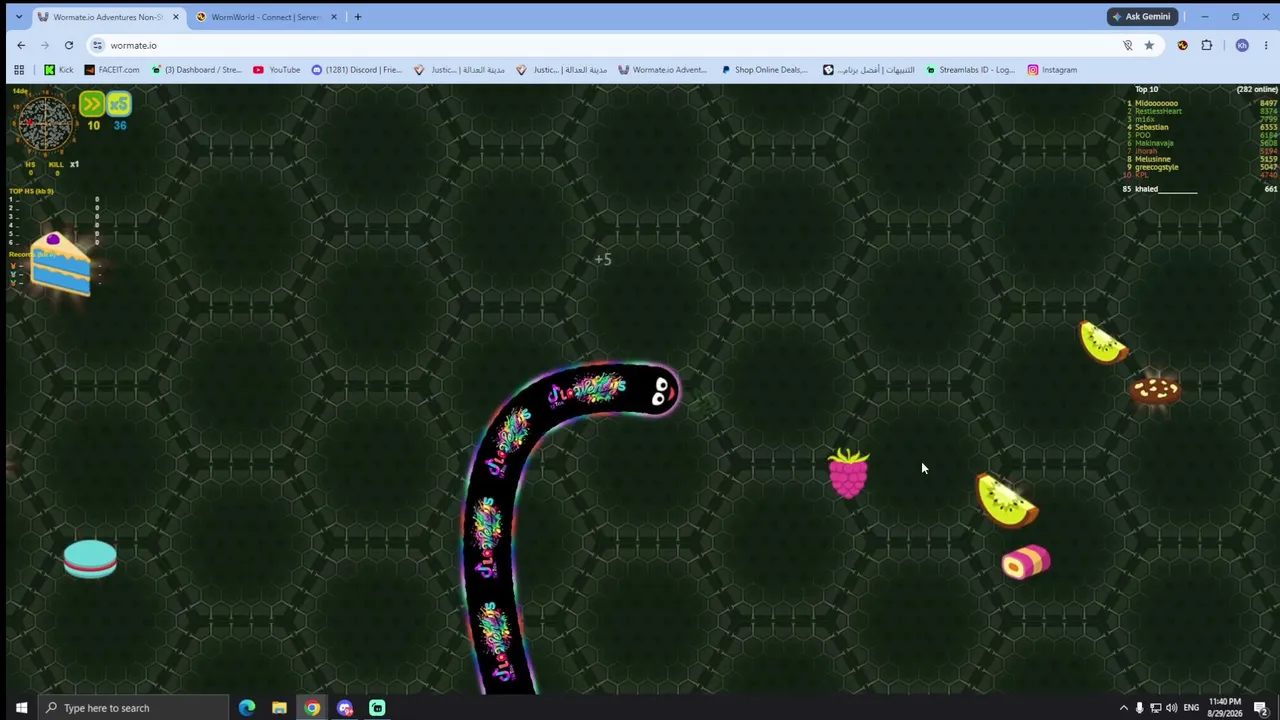Open the Windows Start menu
This screenshot has width=1280, height=720.
pyautogui.click(x=21, y=708)
